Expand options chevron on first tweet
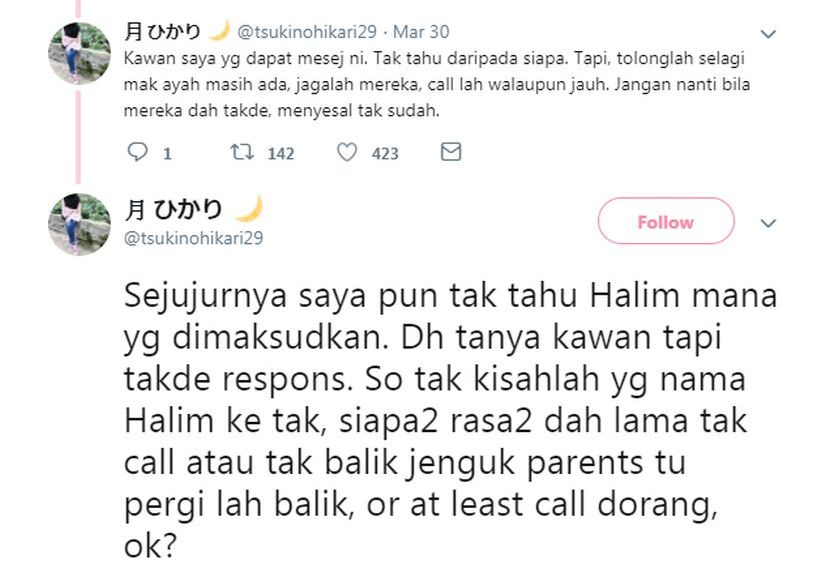Viewport: 830px width, 579px height. tap(768, 34)
